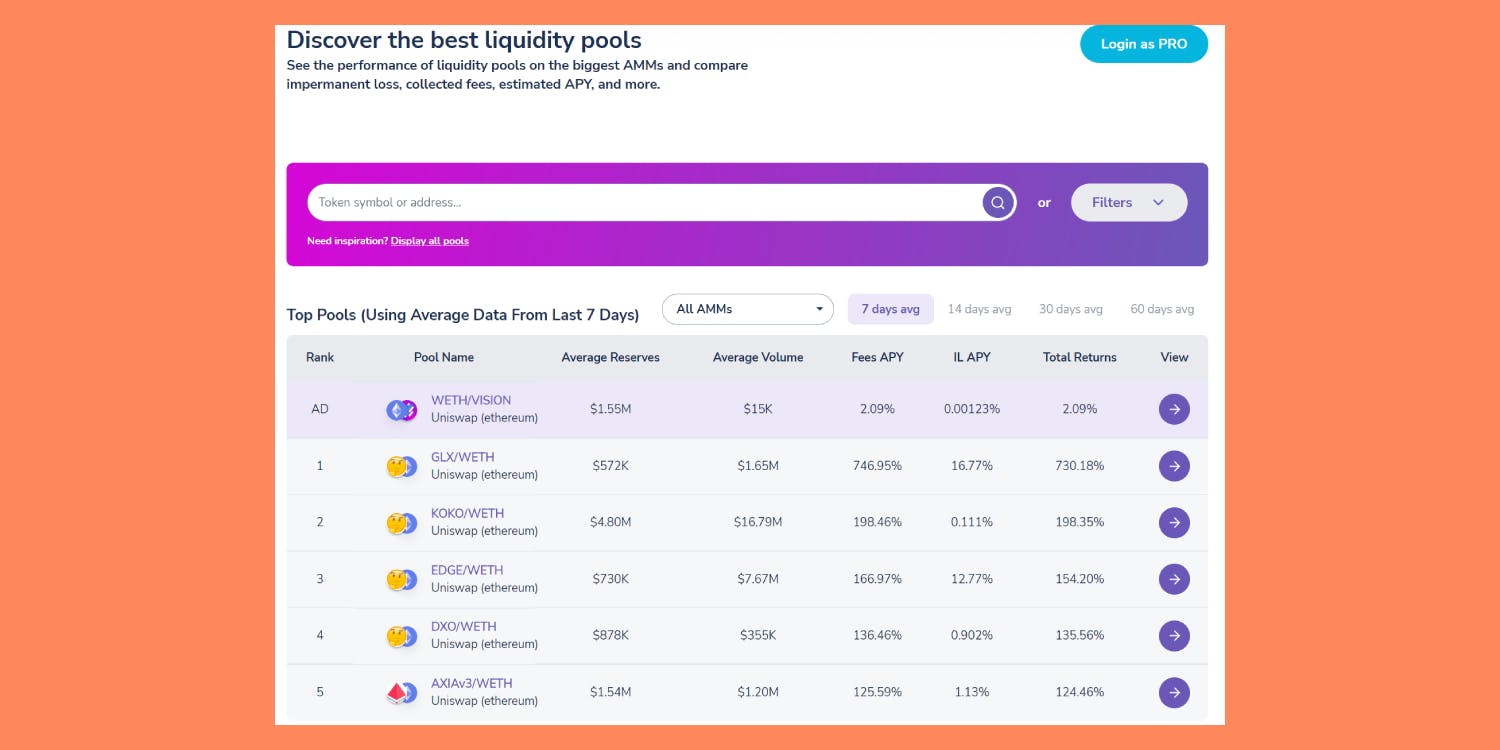1500x750 pixels.
Task: Open GLX/WETH pool link
Action: (x=463, y=457)
